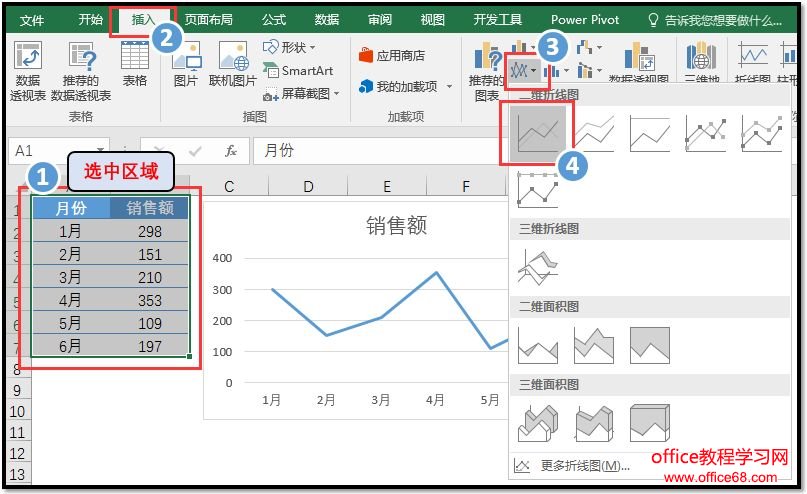Expand the waterfall chart dropdown

coord(599,48)
